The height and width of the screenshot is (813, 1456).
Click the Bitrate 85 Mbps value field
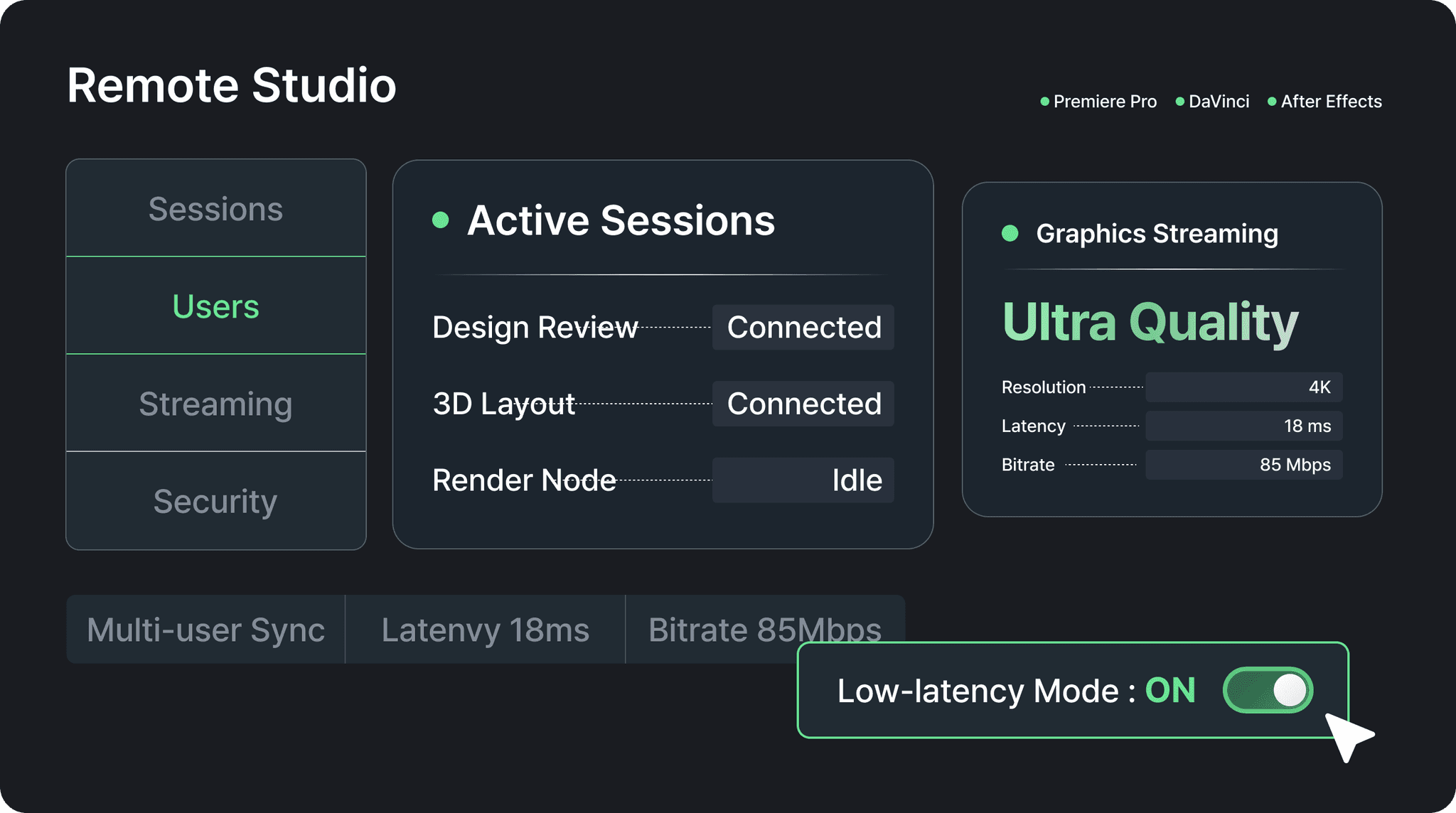(x=1243, y=465)
